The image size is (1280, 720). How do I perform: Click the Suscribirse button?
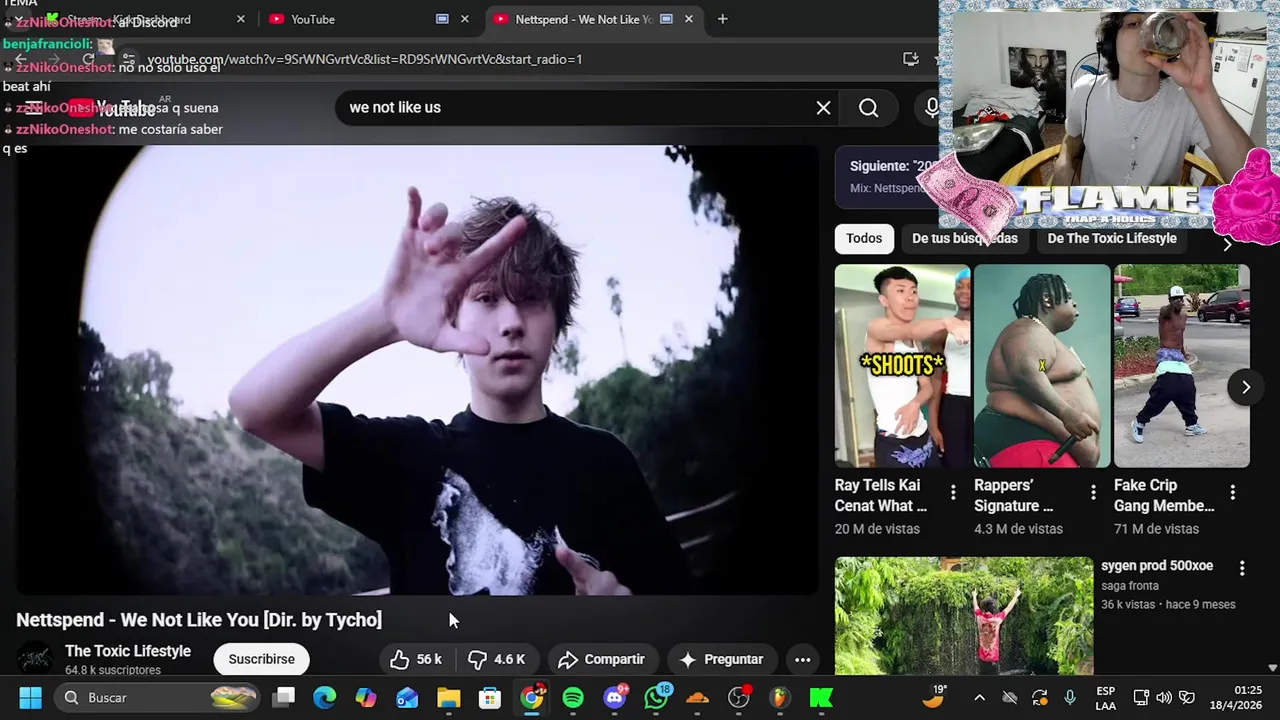click(x=261, y=659)
